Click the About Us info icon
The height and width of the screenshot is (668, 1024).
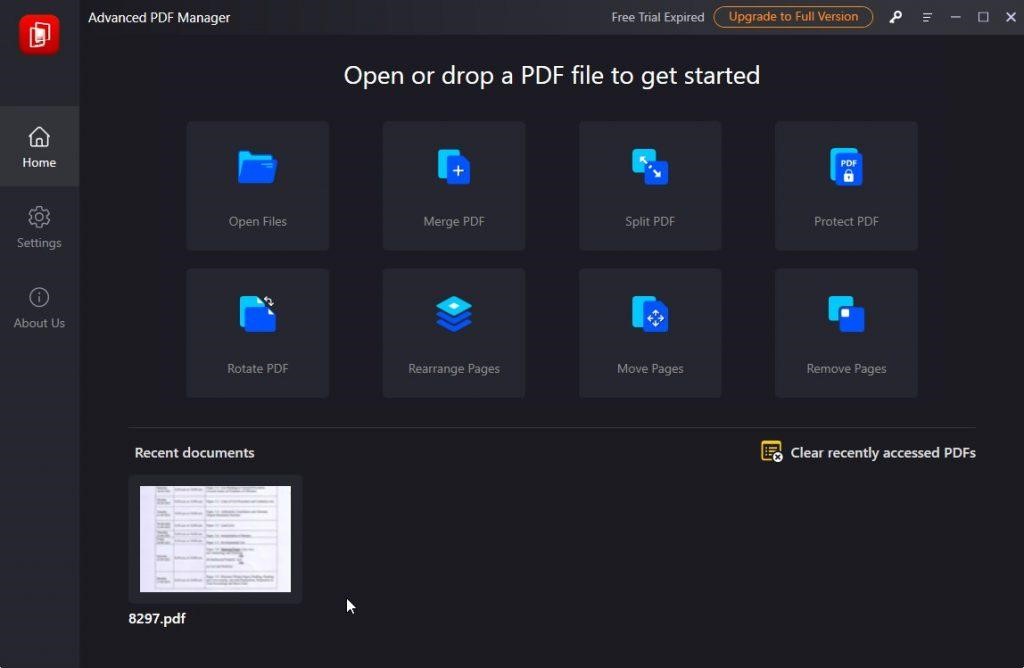click(x=39, y=297)
